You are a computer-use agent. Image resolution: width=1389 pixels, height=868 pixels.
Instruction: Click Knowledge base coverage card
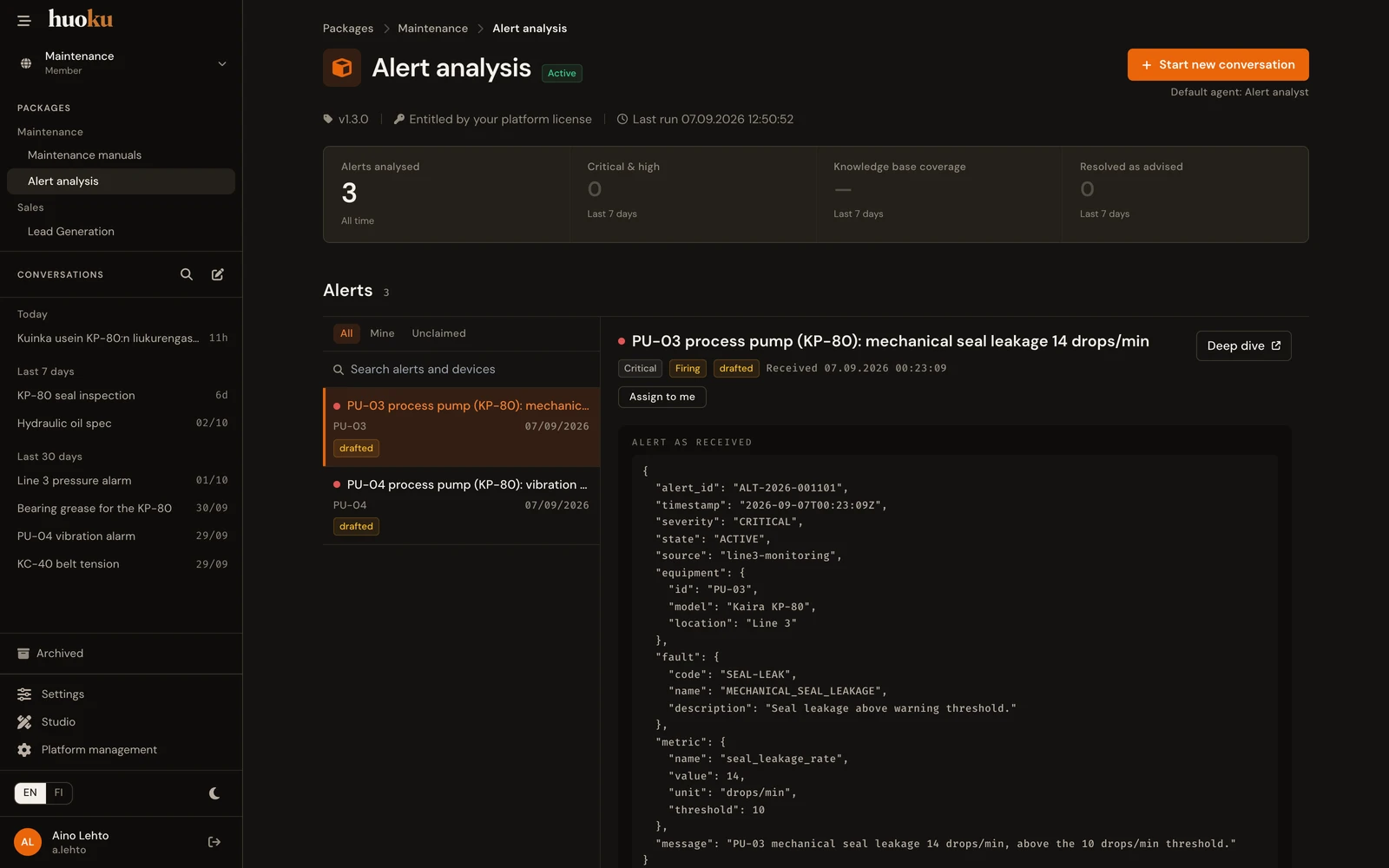pyautogui.click(x=939, y=194)
